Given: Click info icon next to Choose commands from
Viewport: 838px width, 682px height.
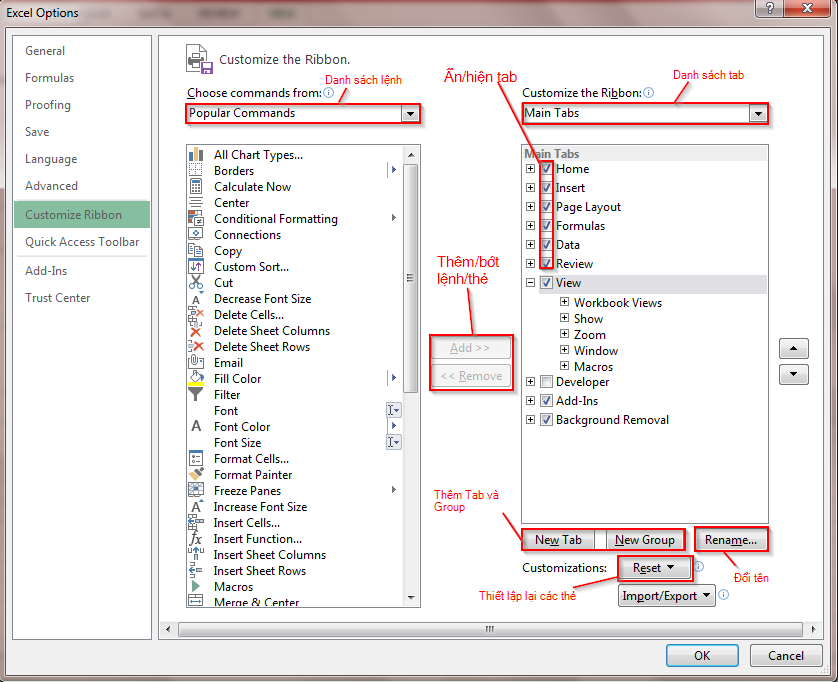Looking at the screenshot, I should pos(329,92).
